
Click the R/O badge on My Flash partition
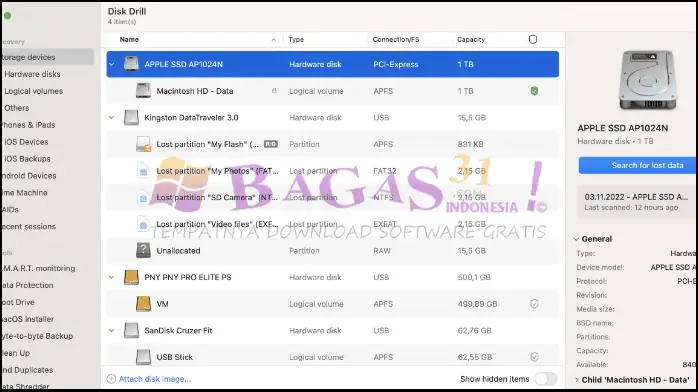pos(271,144)
